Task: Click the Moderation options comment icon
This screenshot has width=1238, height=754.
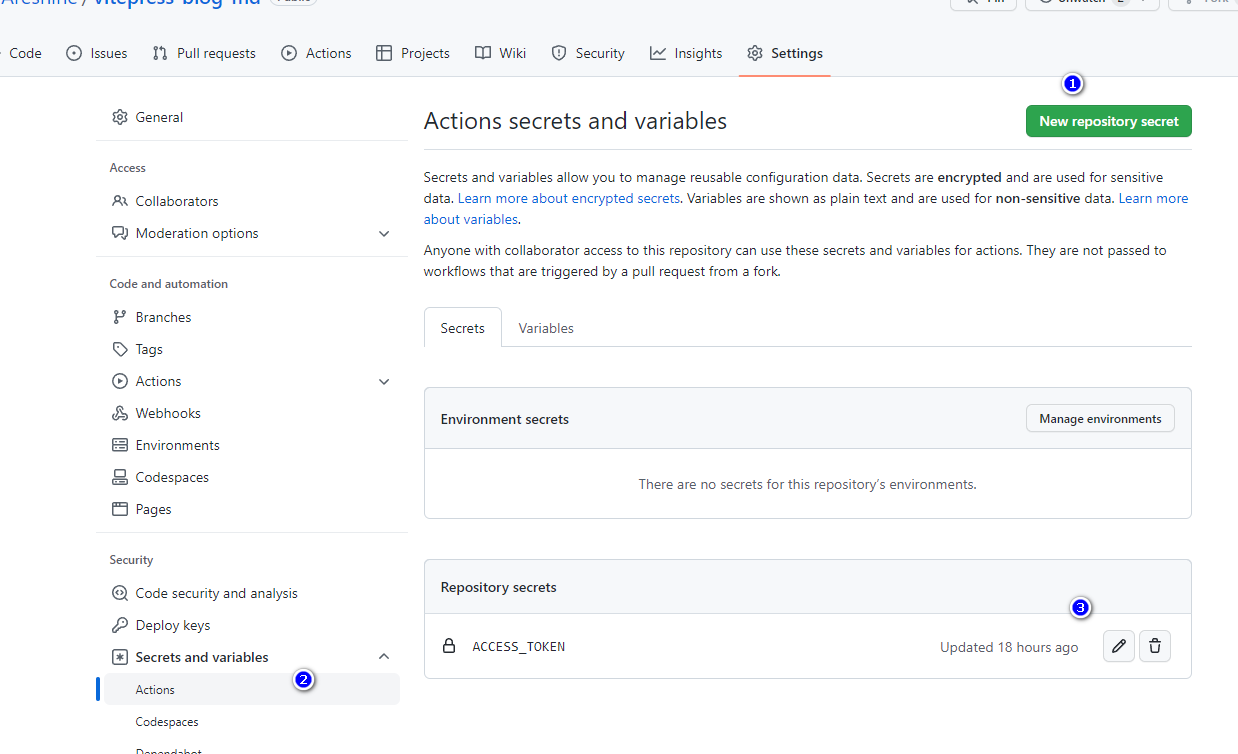Action: coord(120,233)
